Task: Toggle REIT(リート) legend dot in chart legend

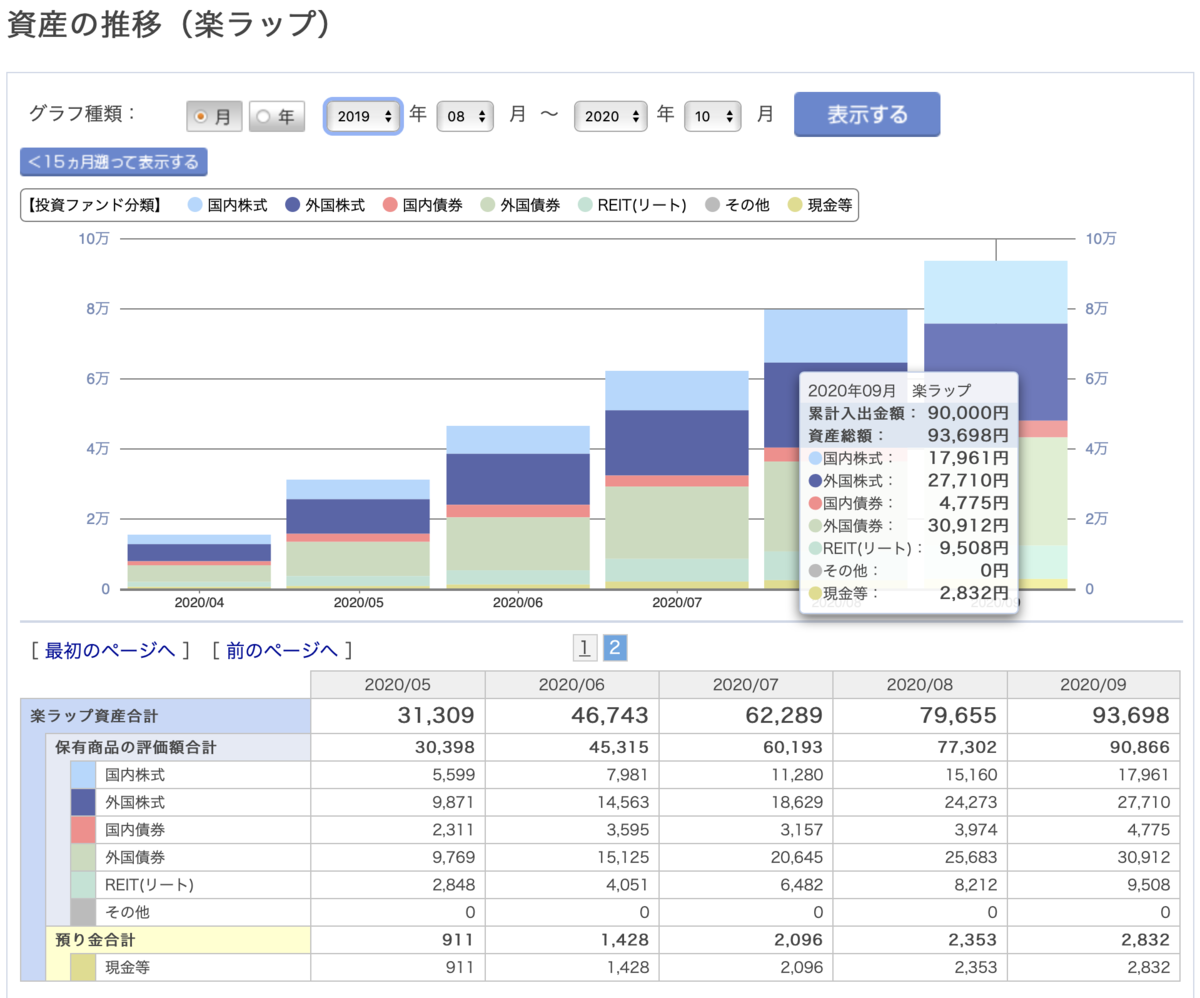Action: [x=585, y=206]
